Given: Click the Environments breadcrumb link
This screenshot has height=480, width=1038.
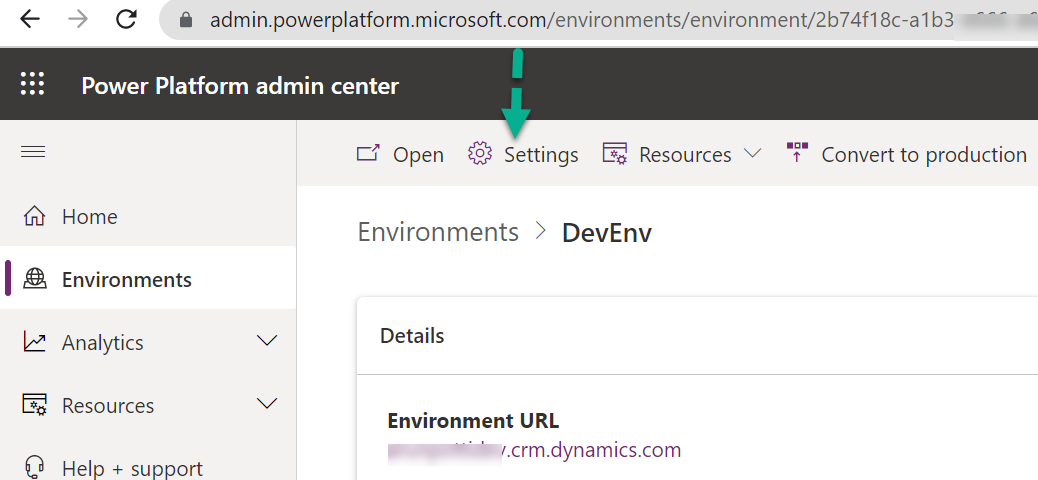Looking at the screenshot, I should click(x=438, y=232).
